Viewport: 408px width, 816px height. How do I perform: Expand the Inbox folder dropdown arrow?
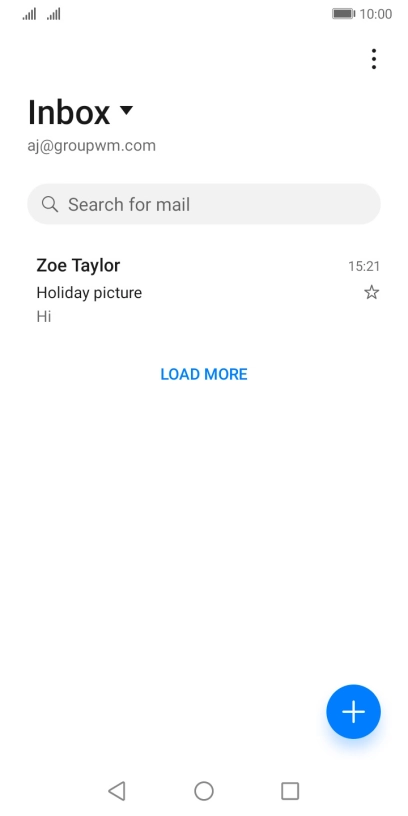(126, 110)
